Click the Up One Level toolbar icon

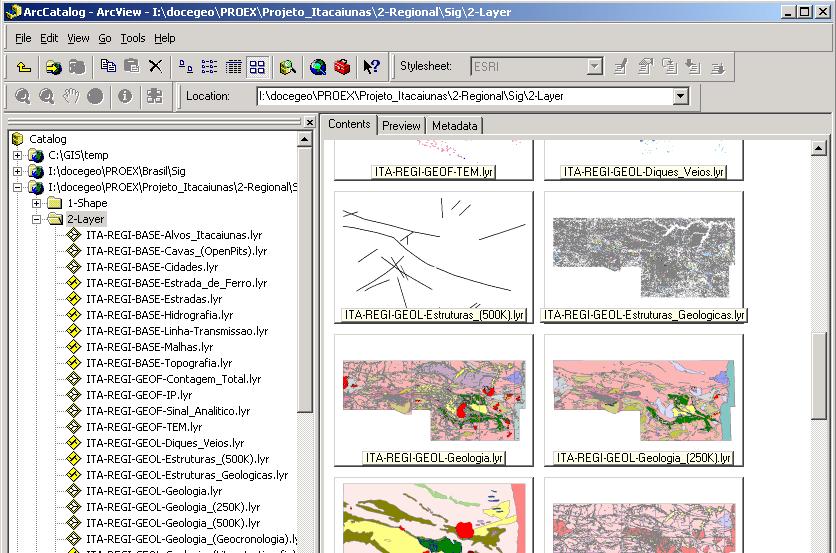pos(25,67)
